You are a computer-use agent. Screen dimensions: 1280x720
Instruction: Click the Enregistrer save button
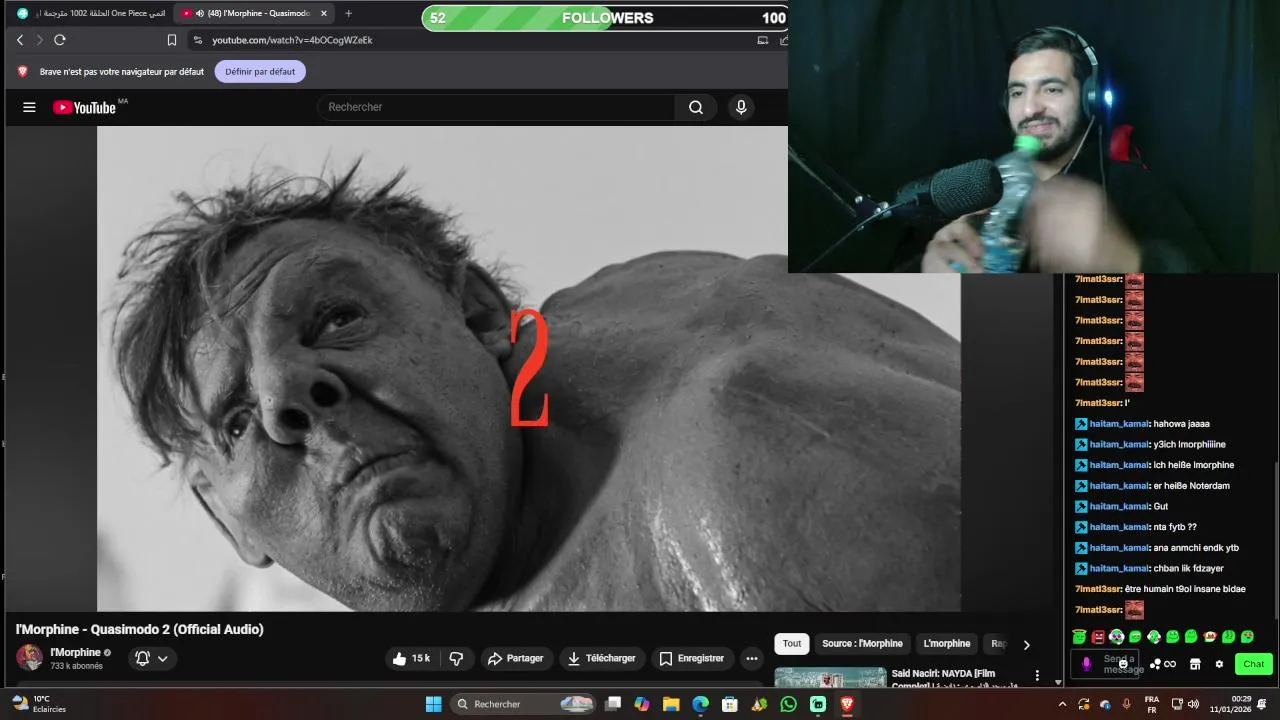pos(691,658)
